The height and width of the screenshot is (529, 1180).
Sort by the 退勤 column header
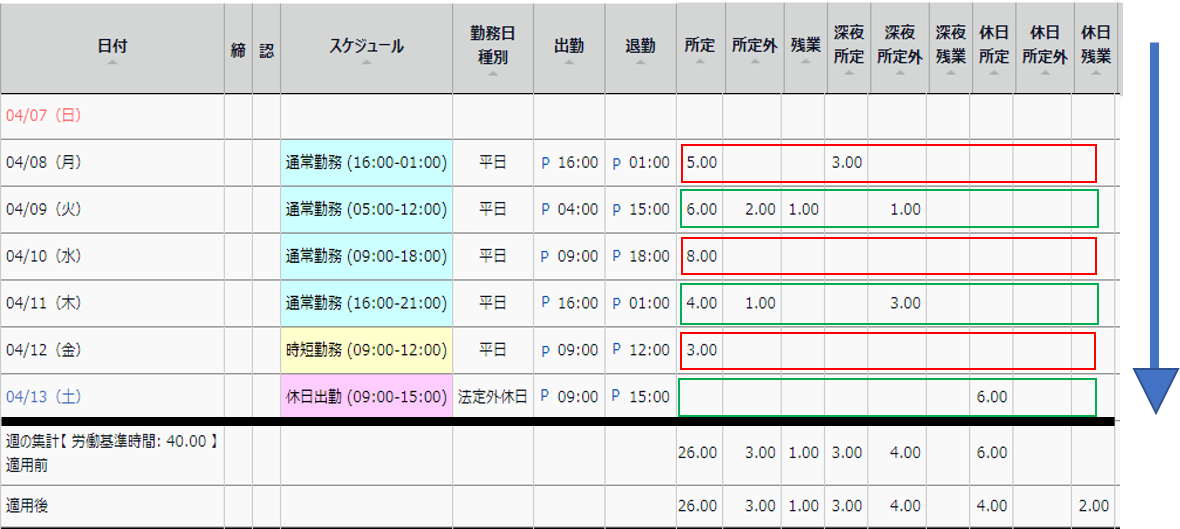tap(640, 47)
